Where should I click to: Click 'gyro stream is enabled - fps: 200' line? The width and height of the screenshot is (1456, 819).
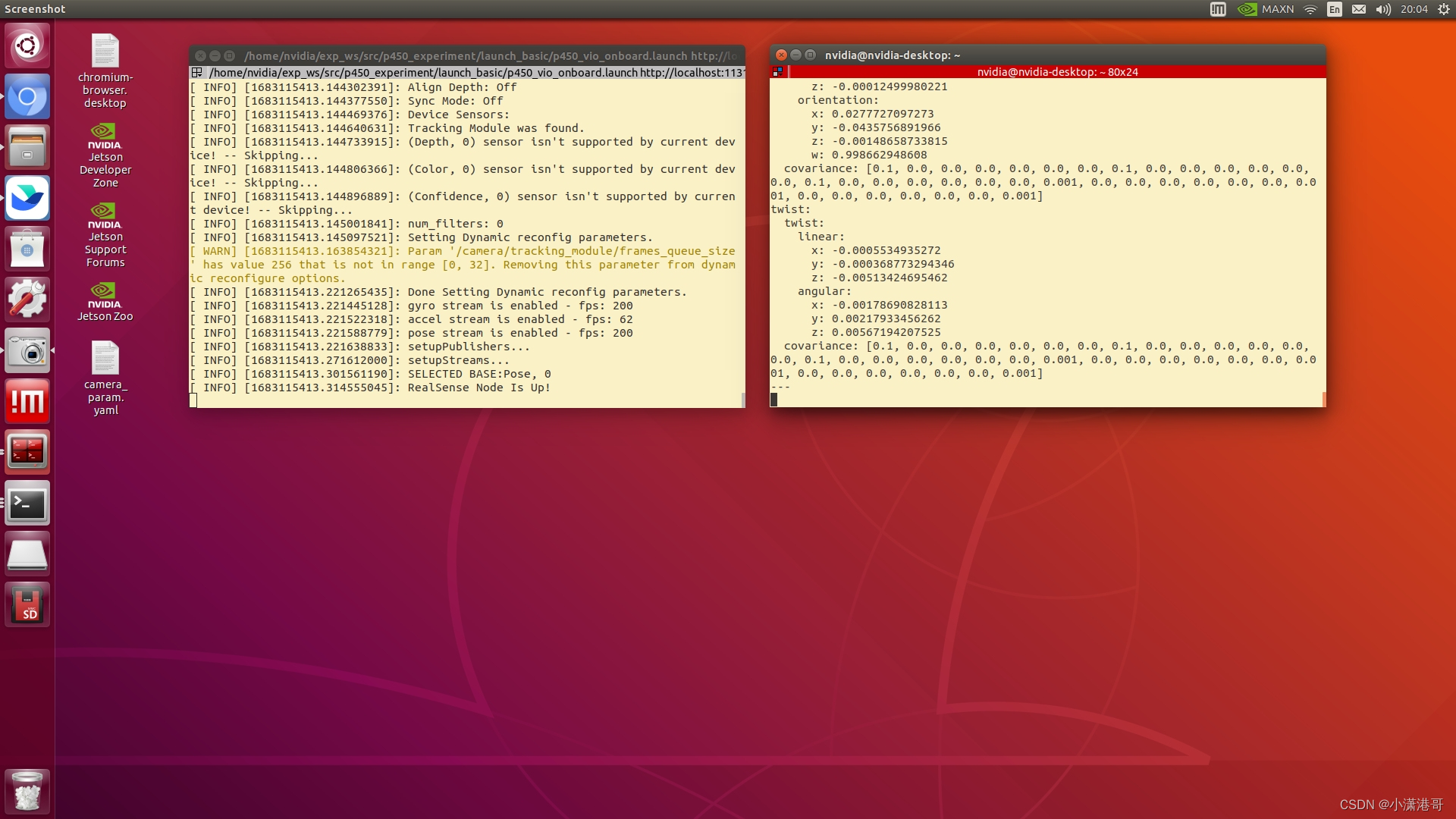[411, 306]
